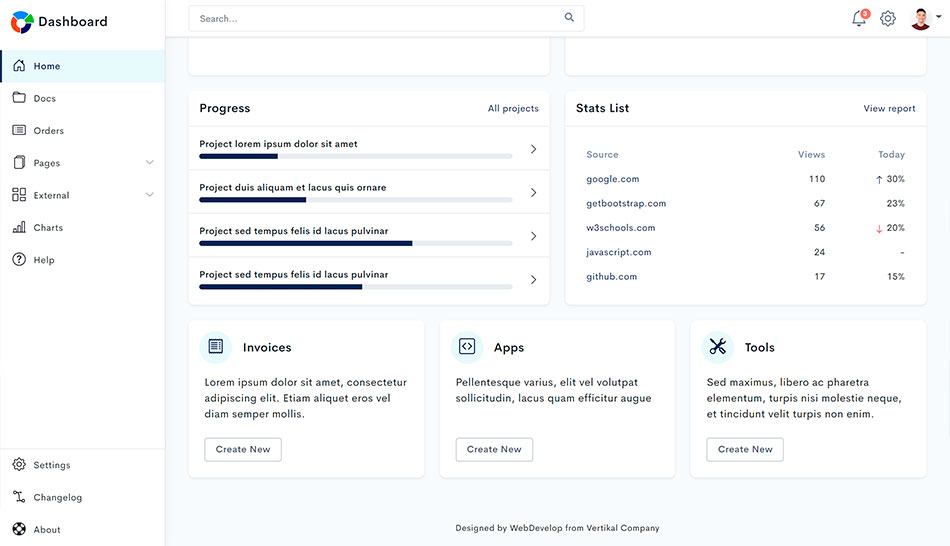This screenshot has height=546, width=950.
Task: Focus the Search input field
Action: pyautogui.click(x=386, y=18)
